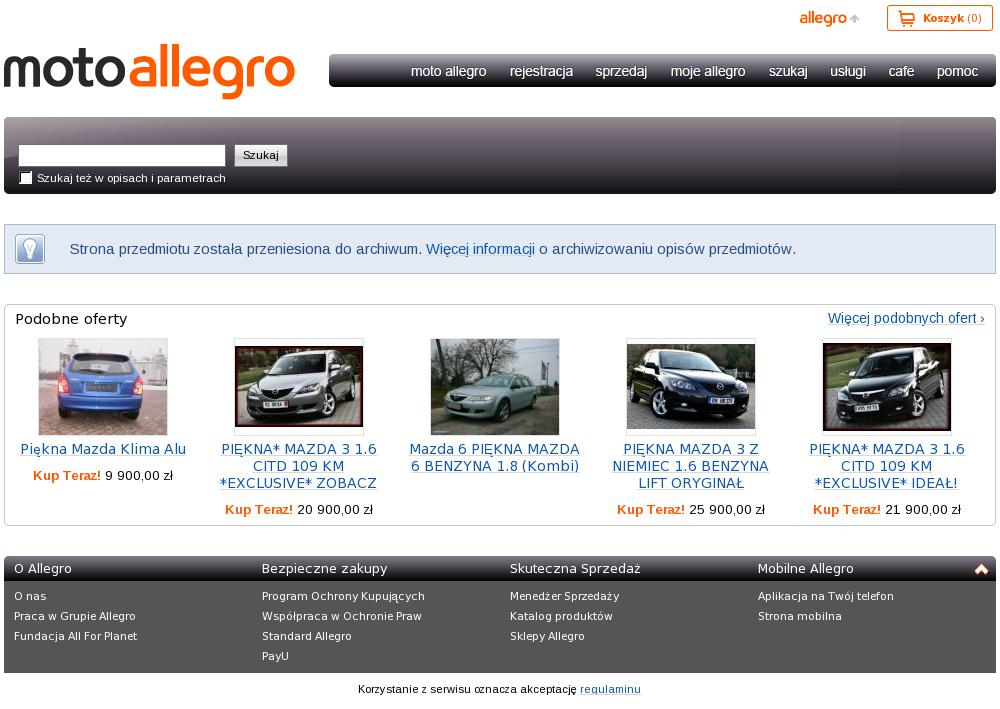
Task: Open Więcej podobnych ofert link
Action: coord(906,318)
